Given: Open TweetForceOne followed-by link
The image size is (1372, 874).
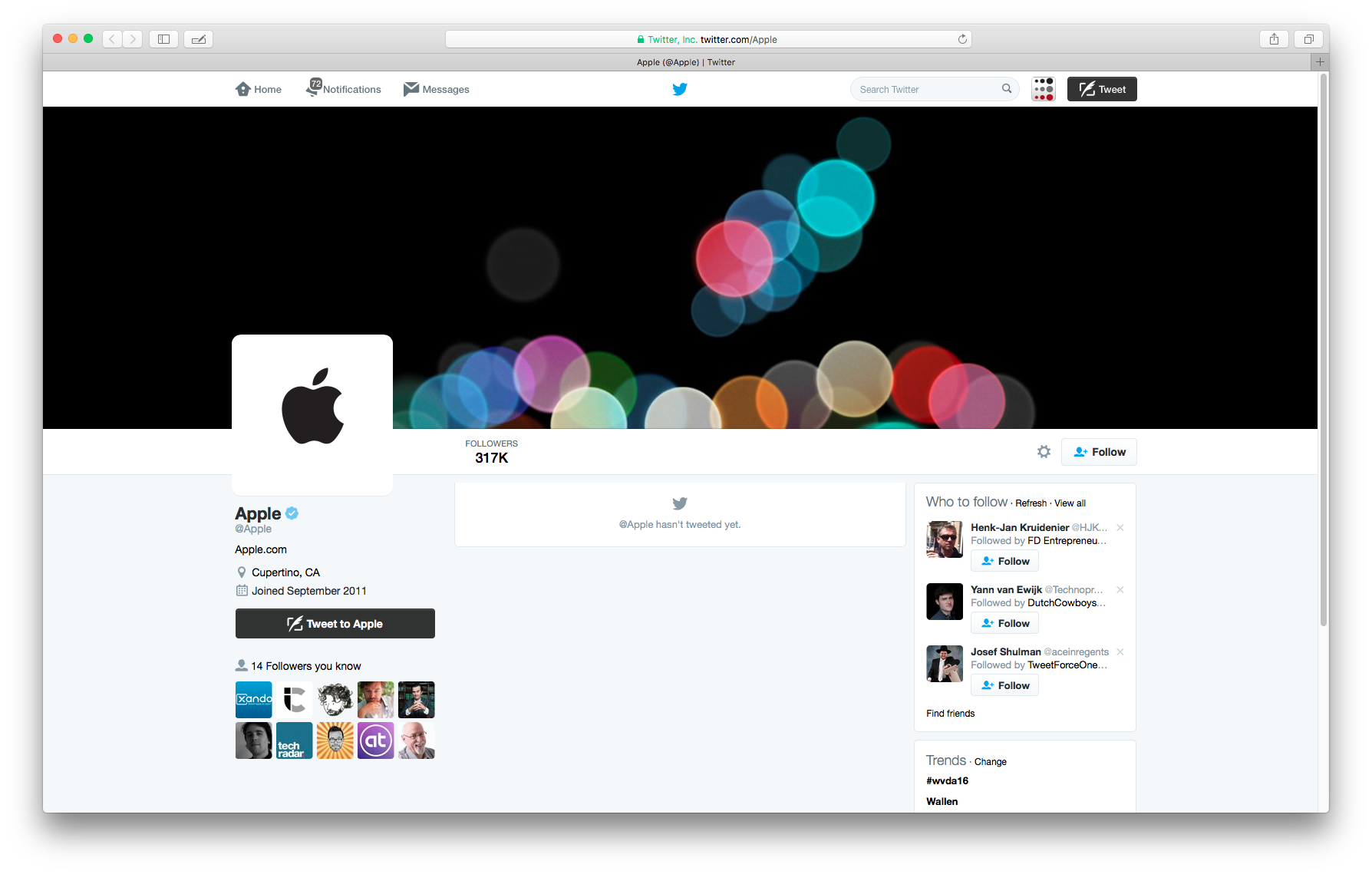Looking at the screenshot, I should coord(1067,665).
